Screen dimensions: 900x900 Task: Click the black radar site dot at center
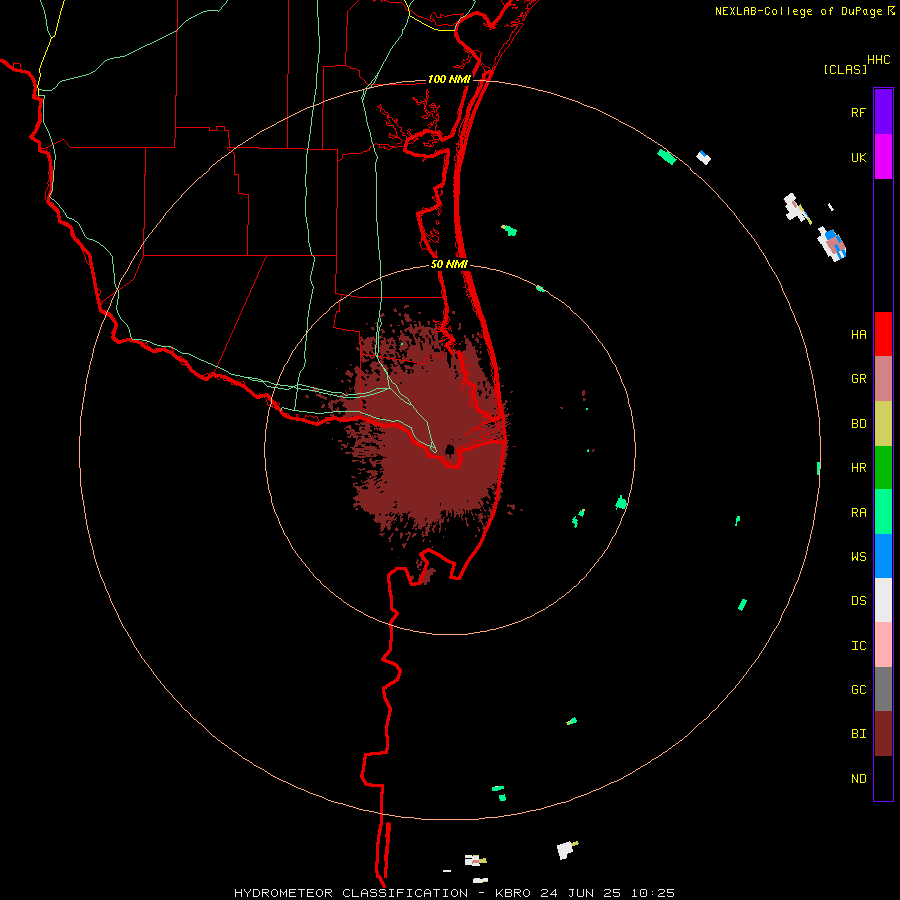[x=450, y=449]
